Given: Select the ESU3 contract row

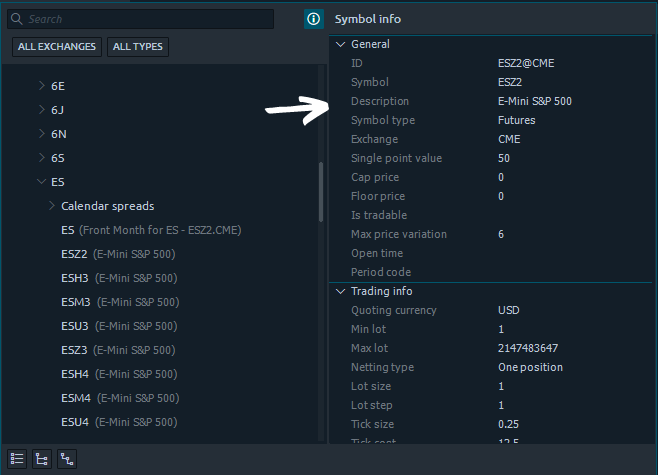Looking at the screenshot, I should tap(119, 326).
